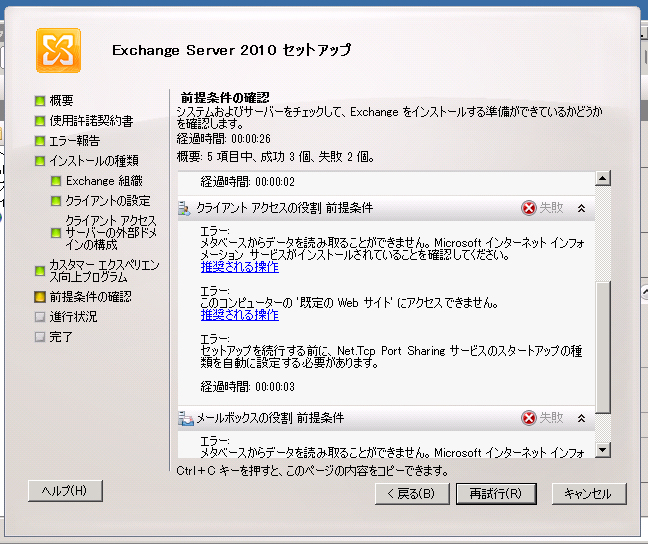Click 経過時間: 00:00:02 at list top
Image resolution: width=648 pixels, height=544 pixels.
pos(248,182)
